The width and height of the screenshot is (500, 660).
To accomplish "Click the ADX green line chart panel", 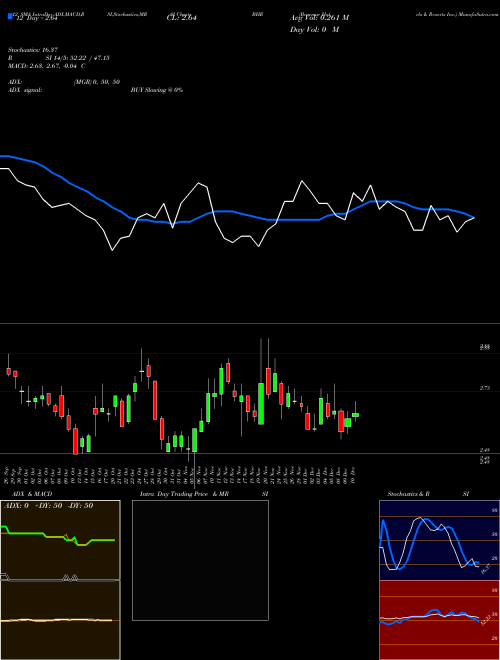I will (60, 540).
